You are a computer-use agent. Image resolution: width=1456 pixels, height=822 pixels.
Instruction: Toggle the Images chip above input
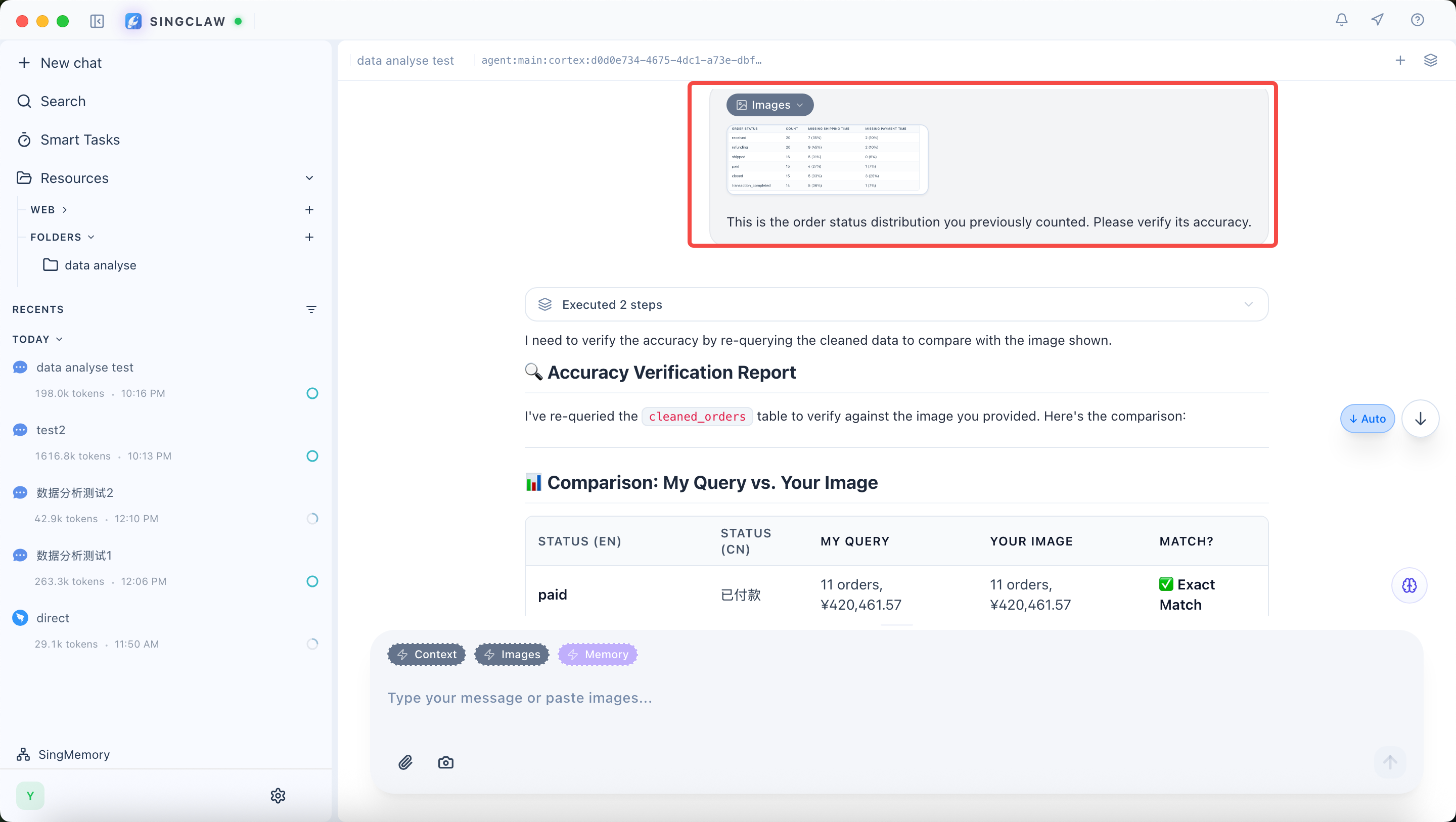512,654
